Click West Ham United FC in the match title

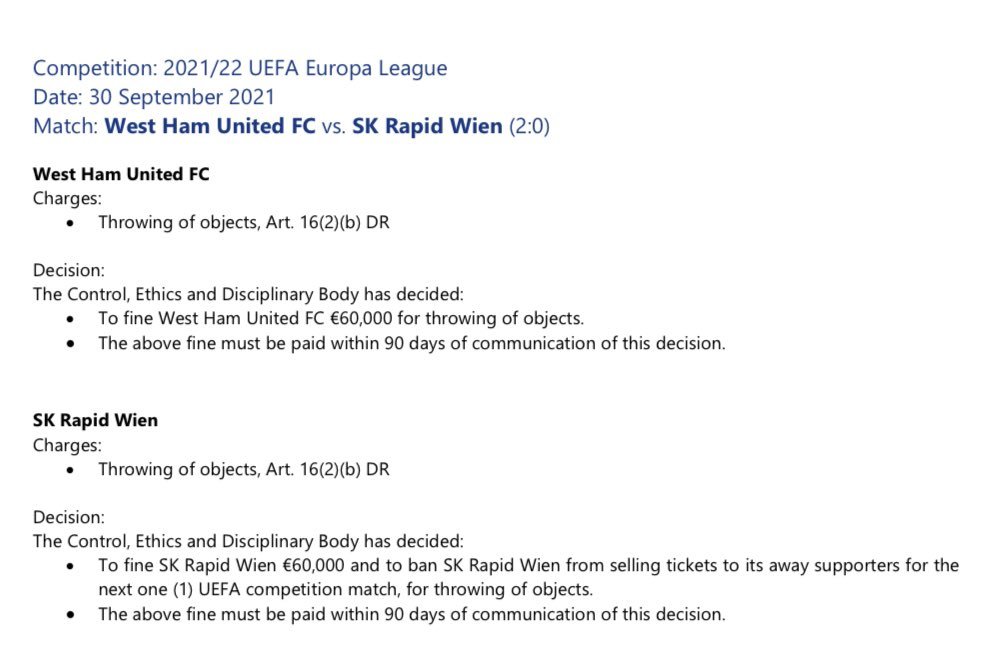pyautogui.click(x=210, y=126)
